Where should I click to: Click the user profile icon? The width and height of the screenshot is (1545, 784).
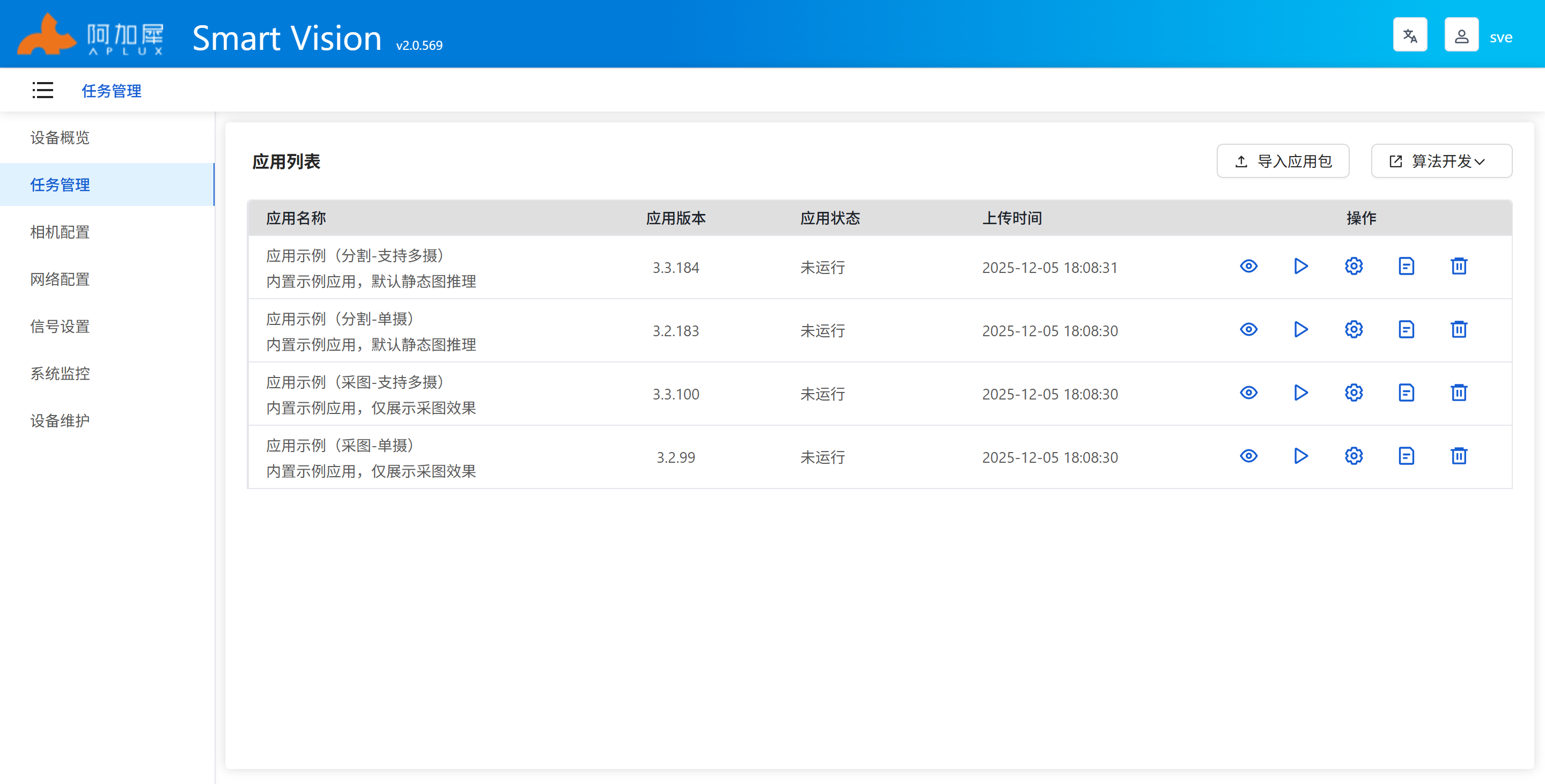[1461, 35]
